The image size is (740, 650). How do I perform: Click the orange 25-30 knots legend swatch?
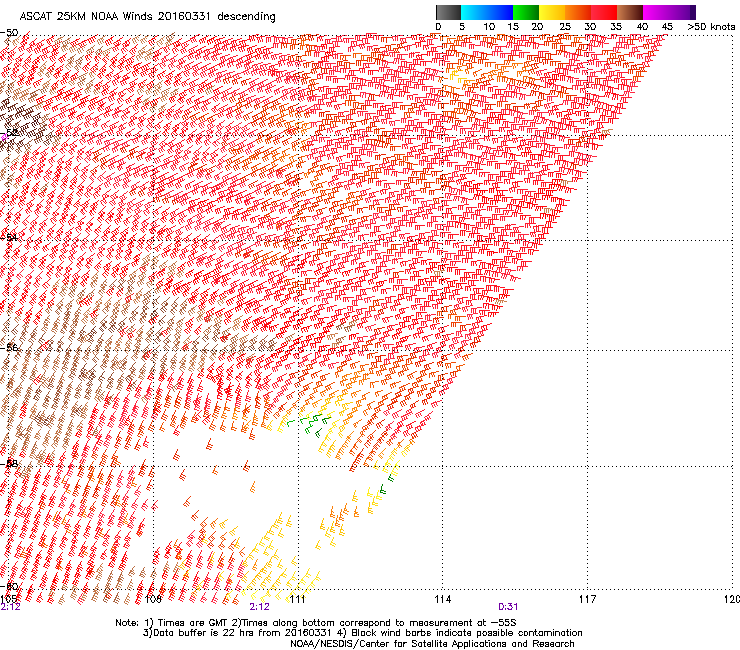578,12
